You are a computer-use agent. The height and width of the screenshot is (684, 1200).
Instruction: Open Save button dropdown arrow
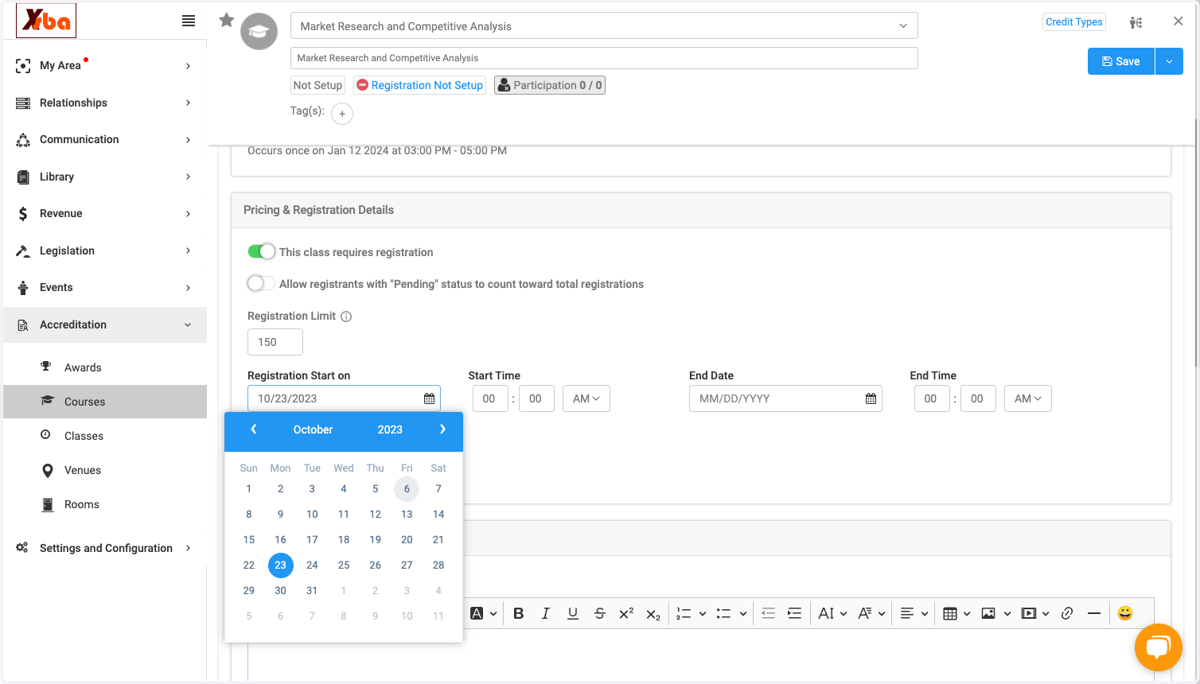point(1169,61)
